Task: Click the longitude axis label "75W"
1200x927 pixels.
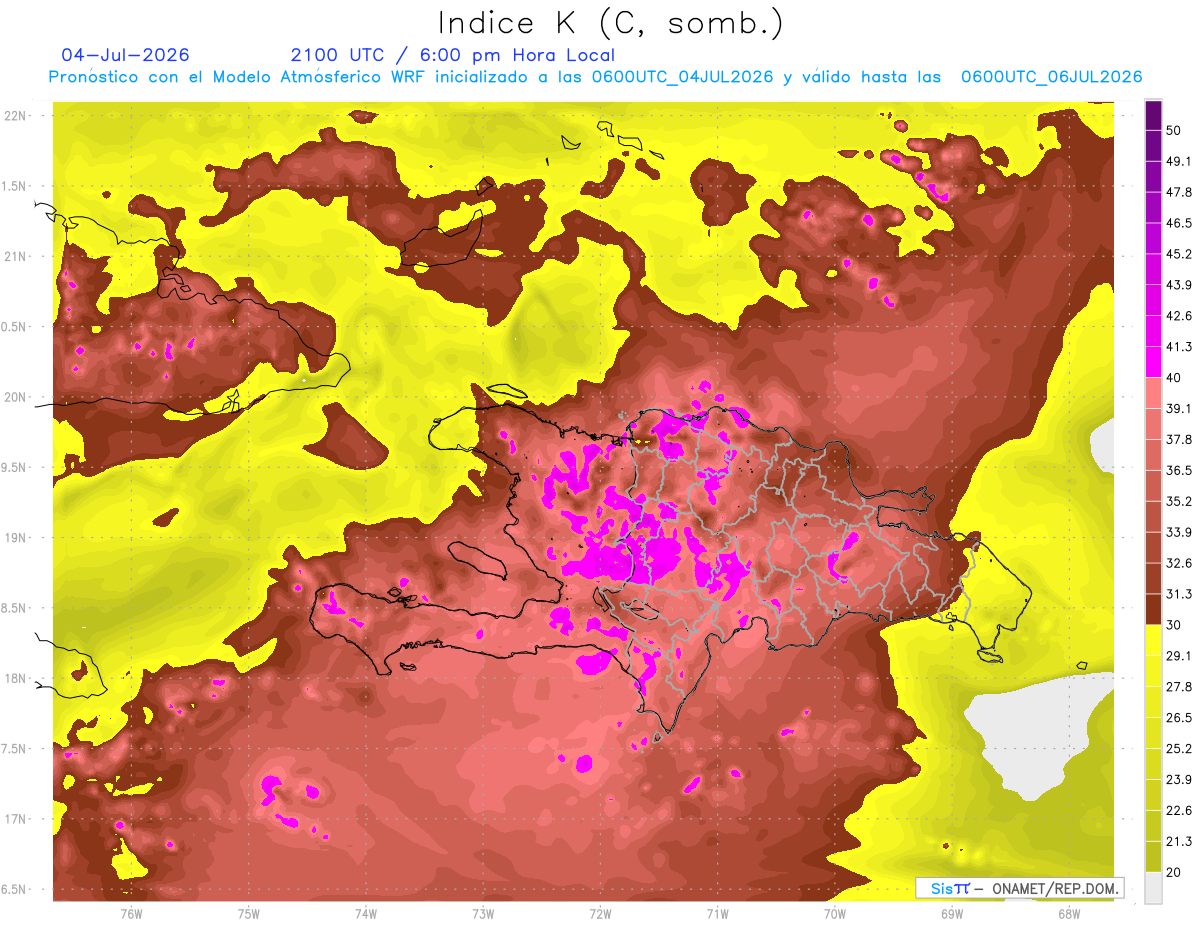Action: tap(249, 913)
